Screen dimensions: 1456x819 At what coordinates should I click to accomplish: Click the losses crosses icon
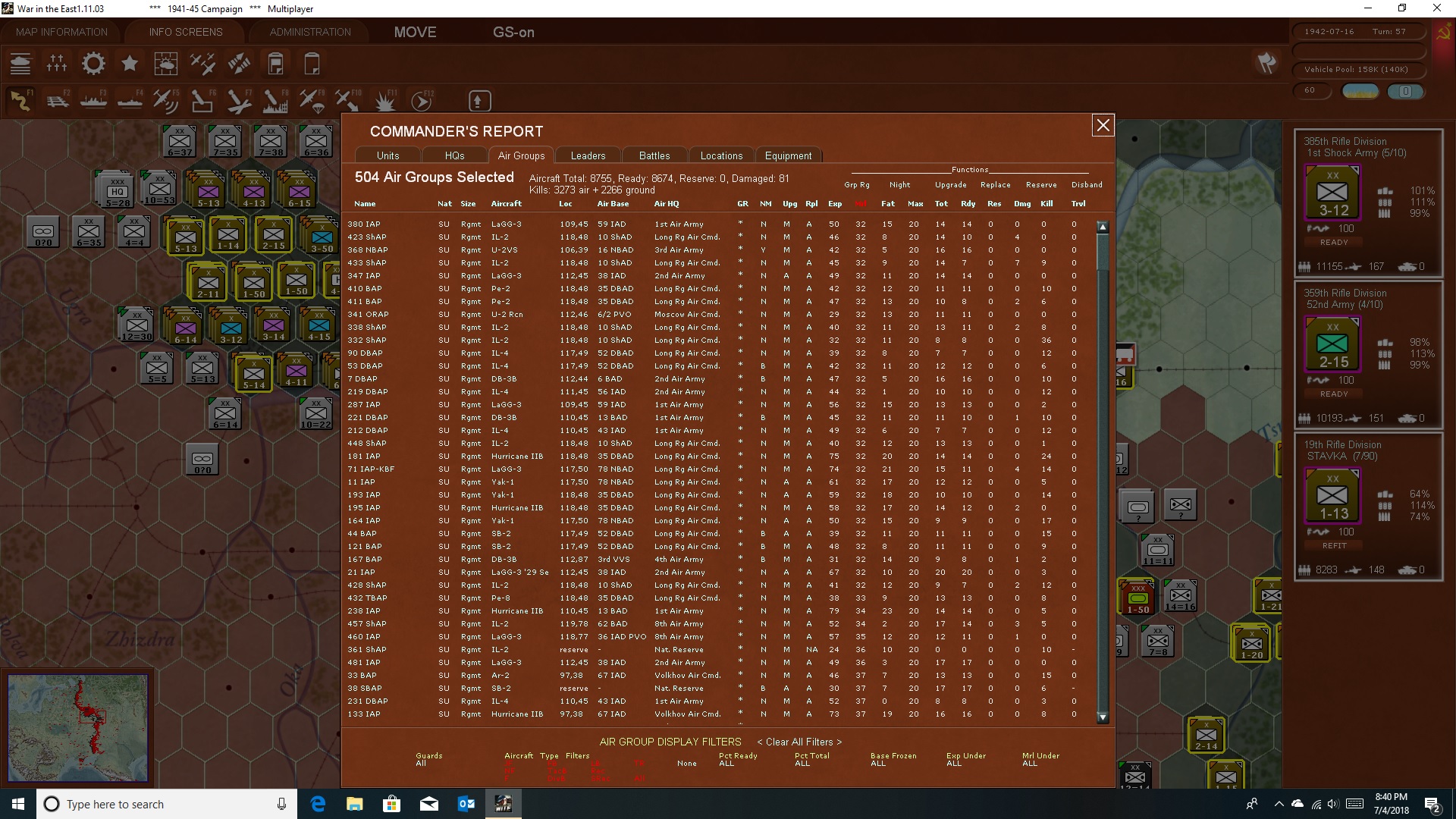tap(57, 64)
